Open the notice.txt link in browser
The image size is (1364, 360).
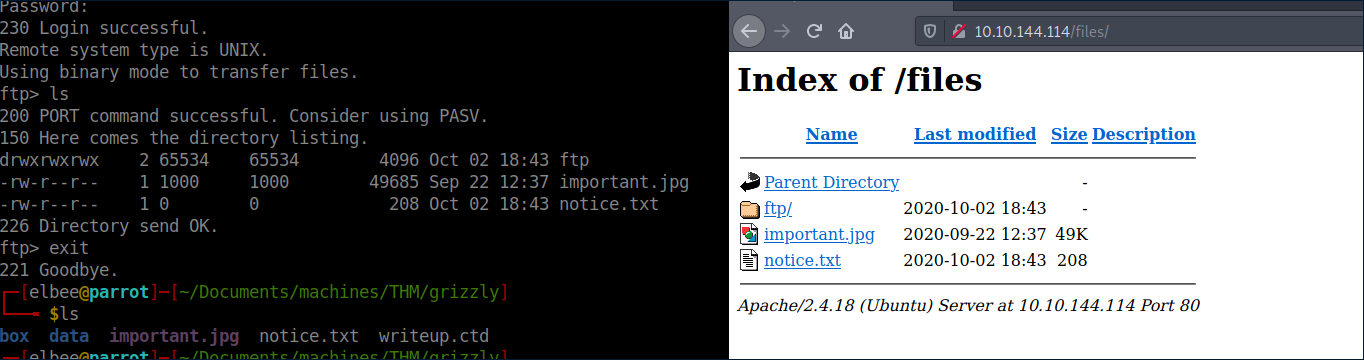click(x=802, y=260)
